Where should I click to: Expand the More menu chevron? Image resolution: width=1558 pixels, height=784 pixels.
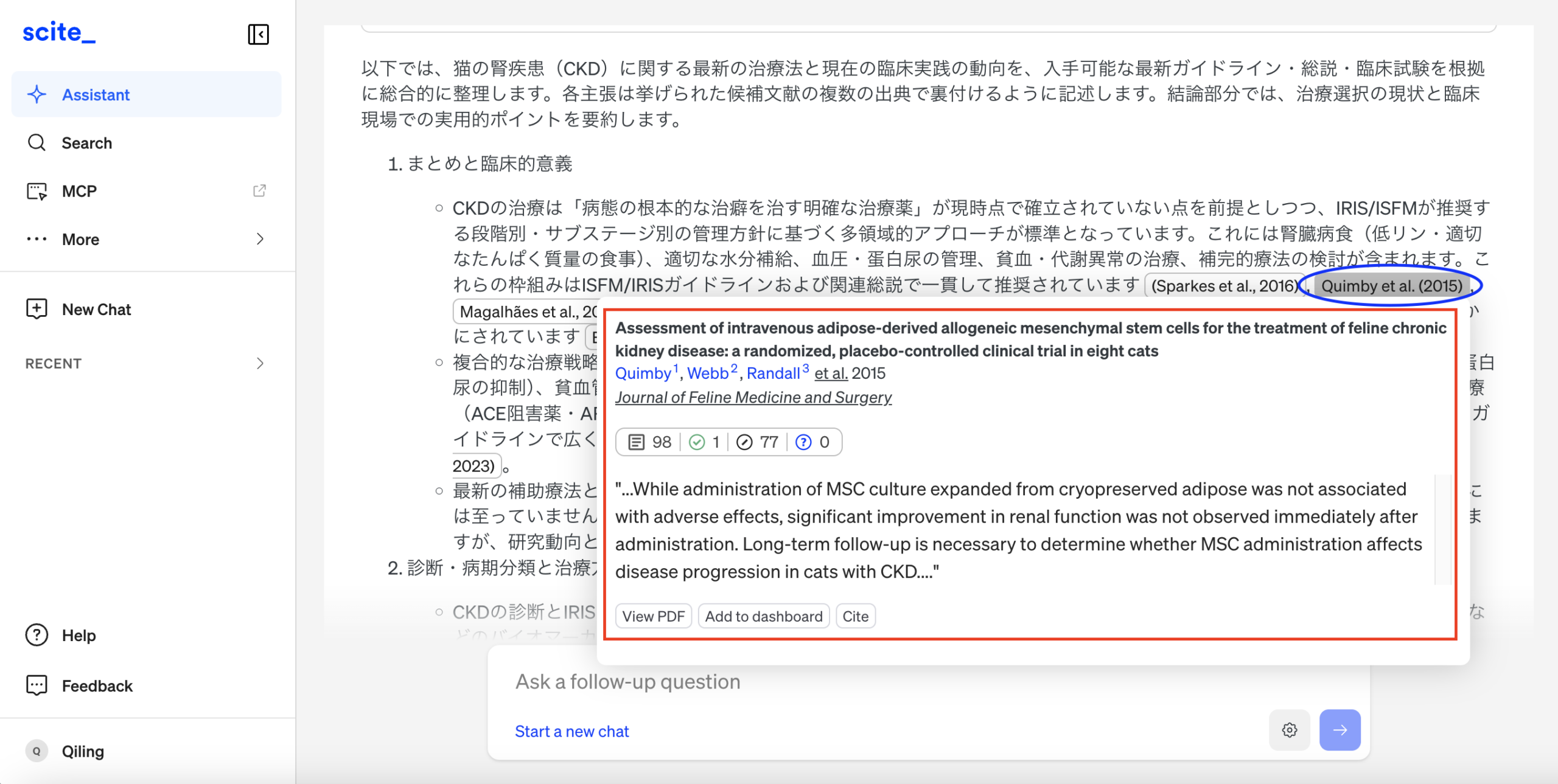click(260, 239)
